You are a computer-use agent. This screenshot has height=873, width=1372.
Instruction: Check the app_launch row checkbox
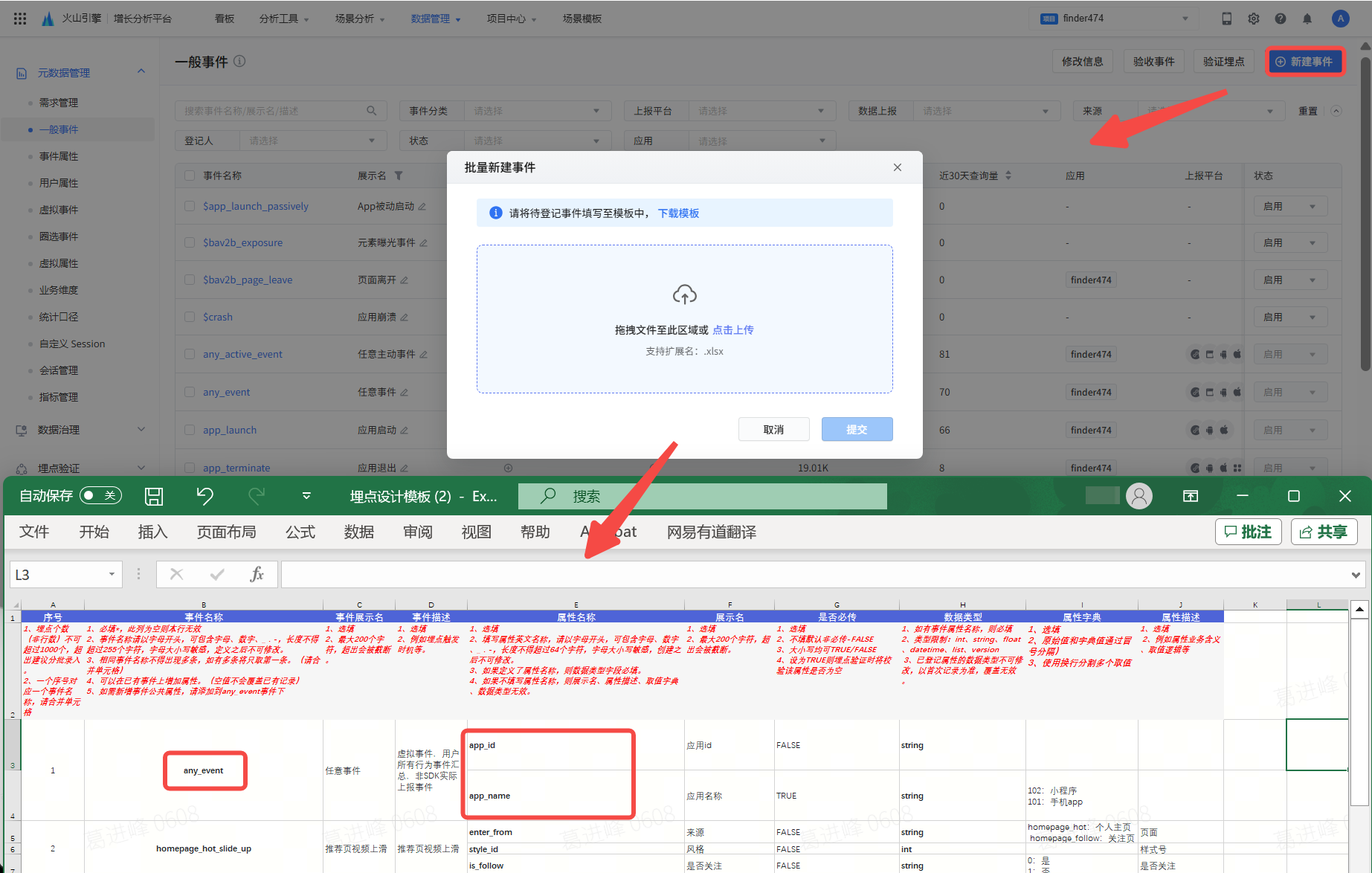click(190, 430)
